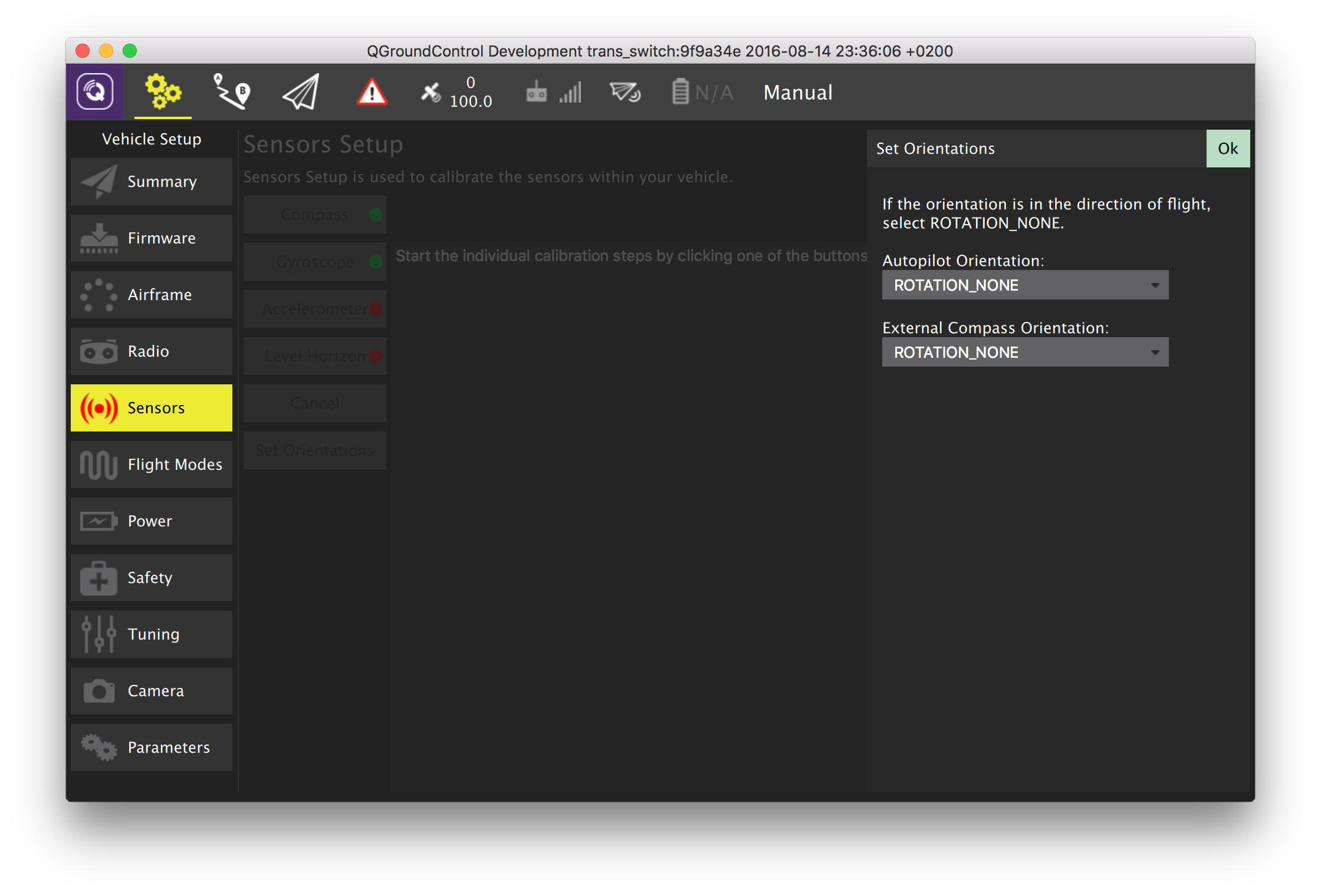
Task: Open the Plan waypoint view icon
Action: 231,92
